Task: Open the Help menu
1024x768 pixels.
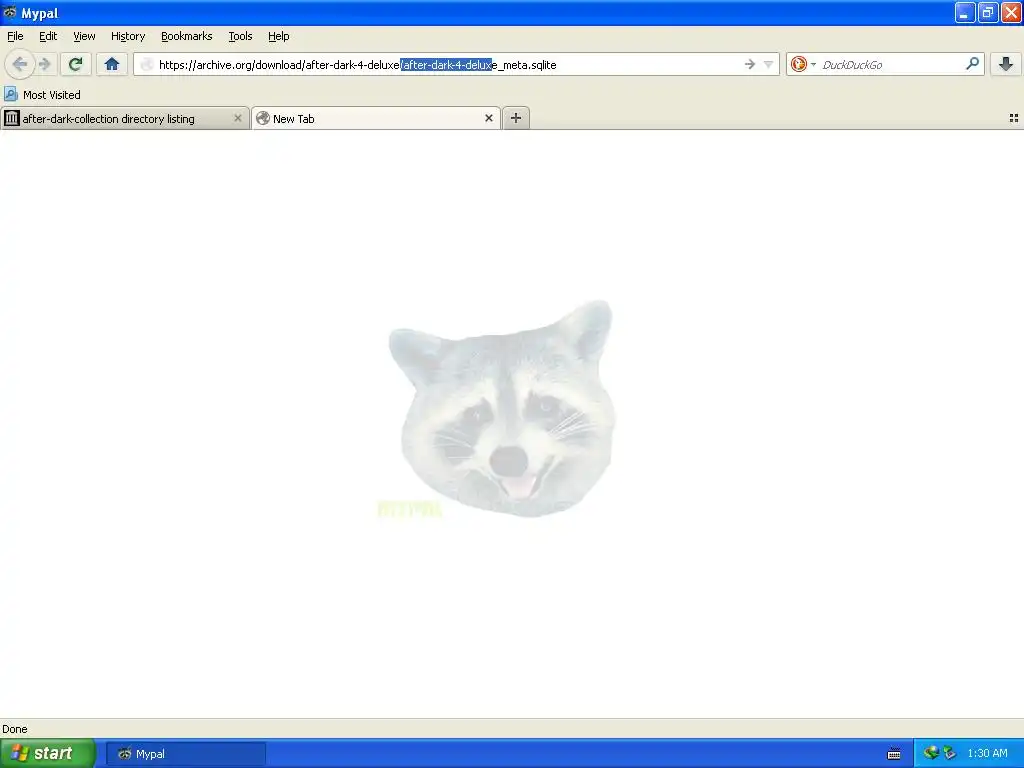Action: tap(278, 36)
